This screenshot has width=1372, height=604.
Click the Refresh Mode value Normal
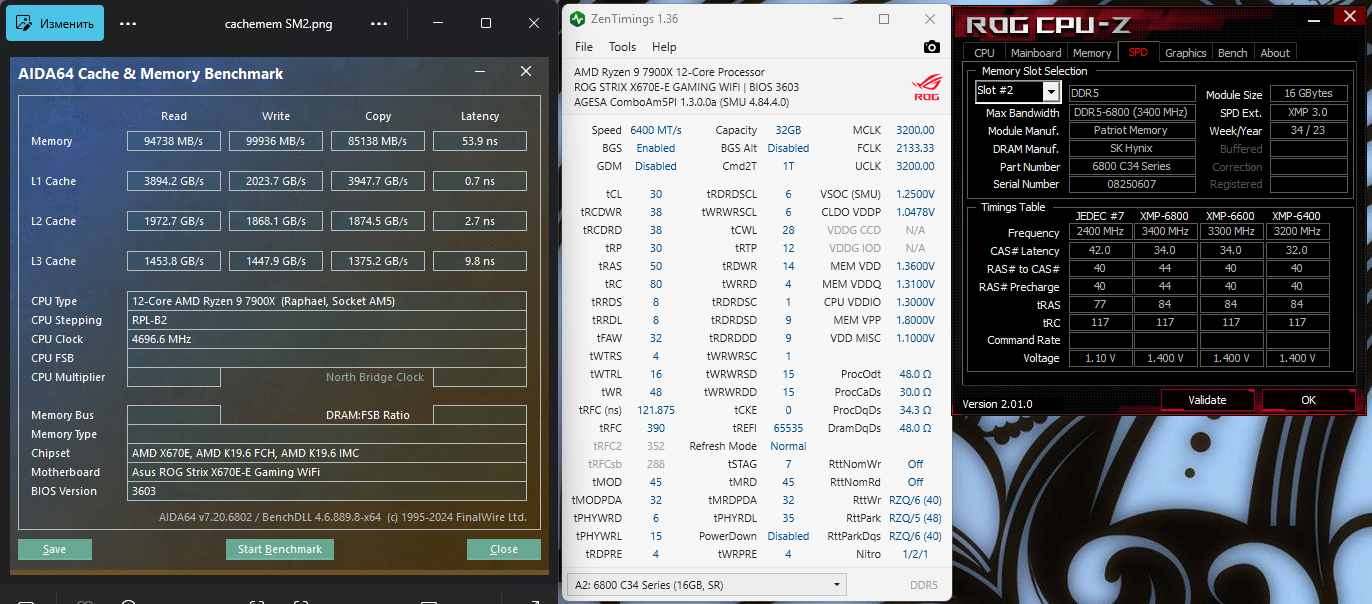pyautogui.click(x=788, y=446)
